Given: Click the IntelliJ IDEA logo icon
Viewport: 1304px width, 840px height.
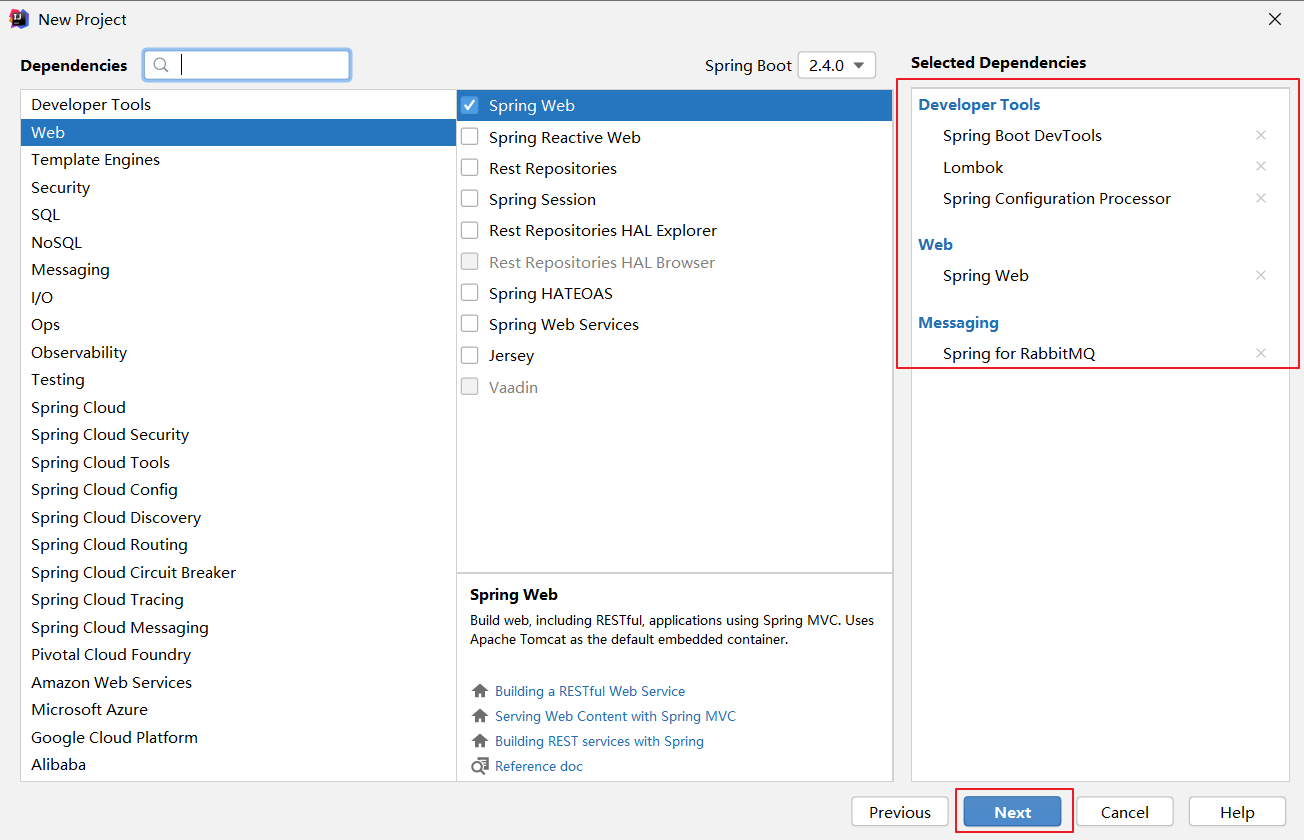Looking at the screenshot, I should coord(19,19).
